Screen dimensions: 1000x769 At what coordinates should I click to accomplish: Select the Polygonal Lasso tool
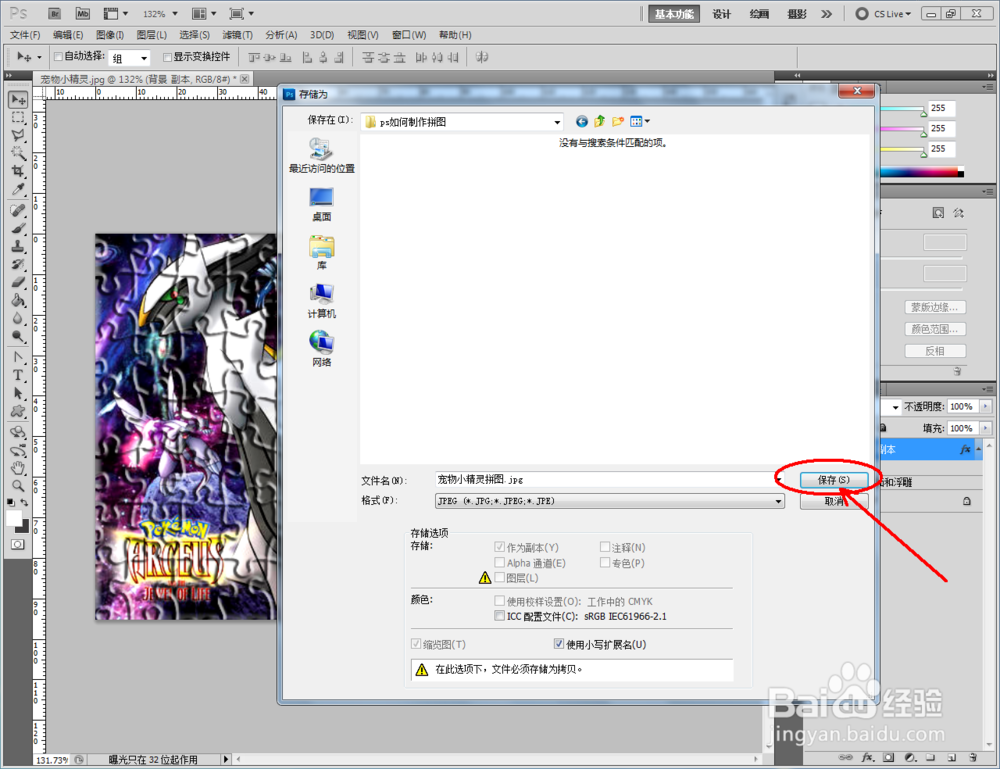pos(18,135)
